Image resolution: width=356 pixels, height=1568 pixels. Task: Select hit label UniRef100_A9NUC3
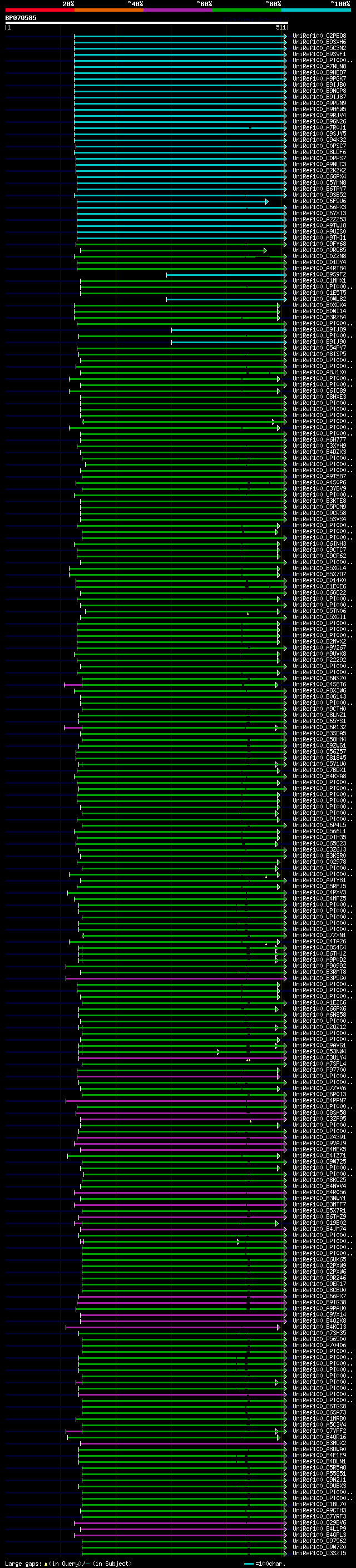(x=319, y=164)
